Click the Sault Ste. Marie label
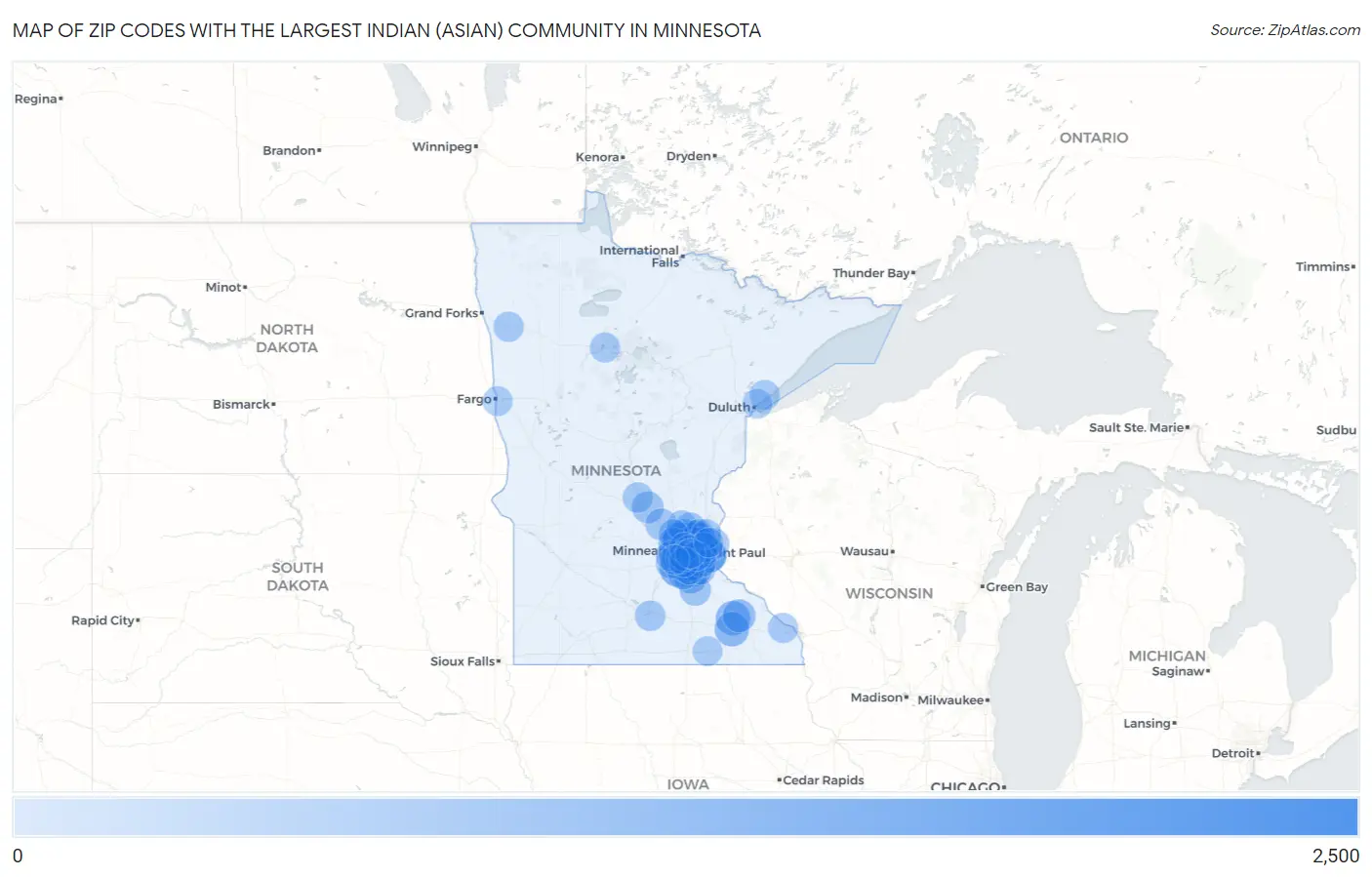Viewport: 1372px width, 877px height. pyautogui.click(x=1136, y=427)
